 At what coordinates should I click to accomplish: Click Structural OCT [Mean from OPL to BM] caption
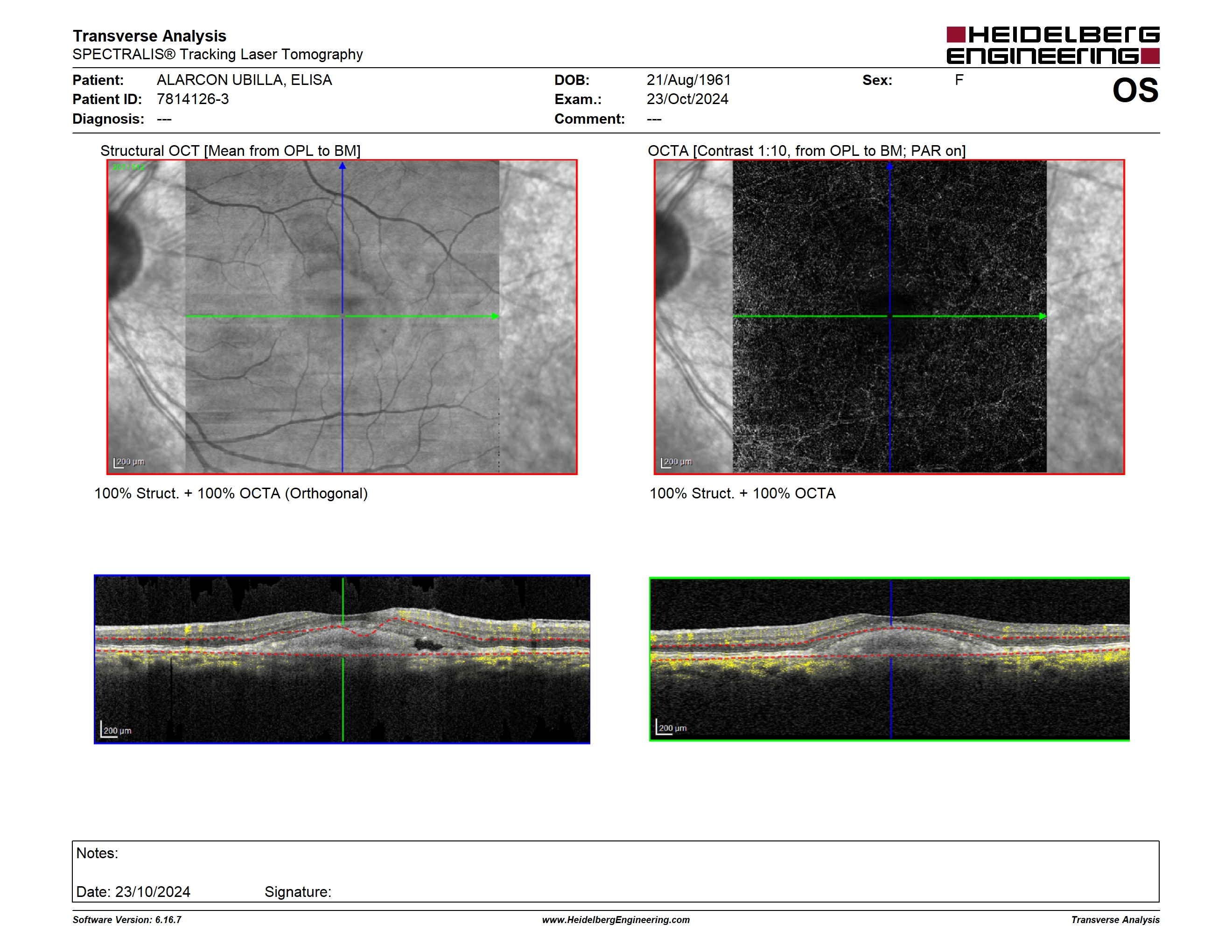click(x=230, y=151)
